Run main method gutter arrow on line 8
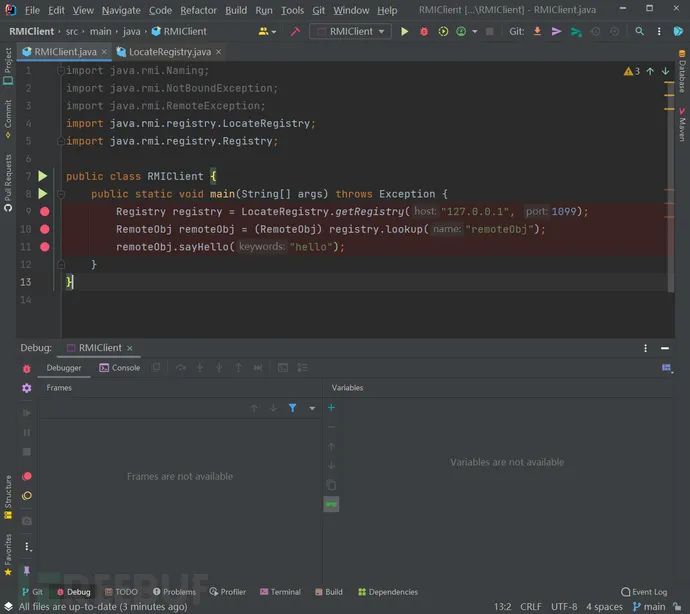The height and width of the screenshot is (614, 690). pyautogui.click(x=43, y=194)
